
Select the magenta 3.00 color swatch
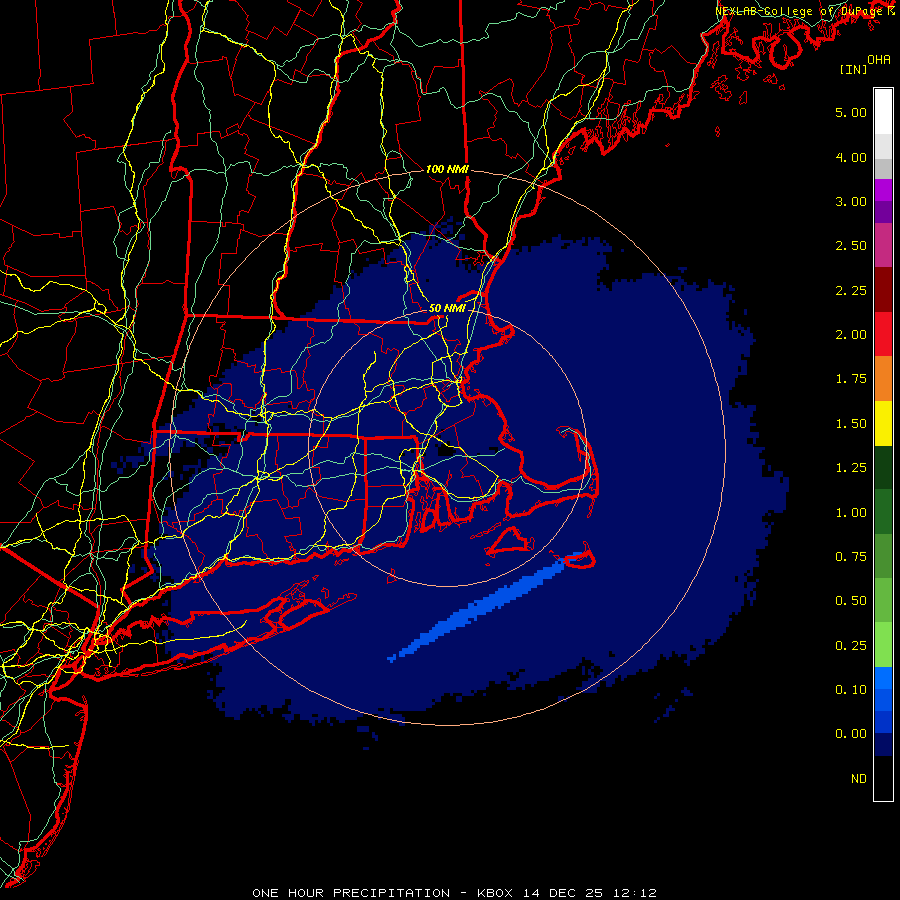click(x=883, y=190)
